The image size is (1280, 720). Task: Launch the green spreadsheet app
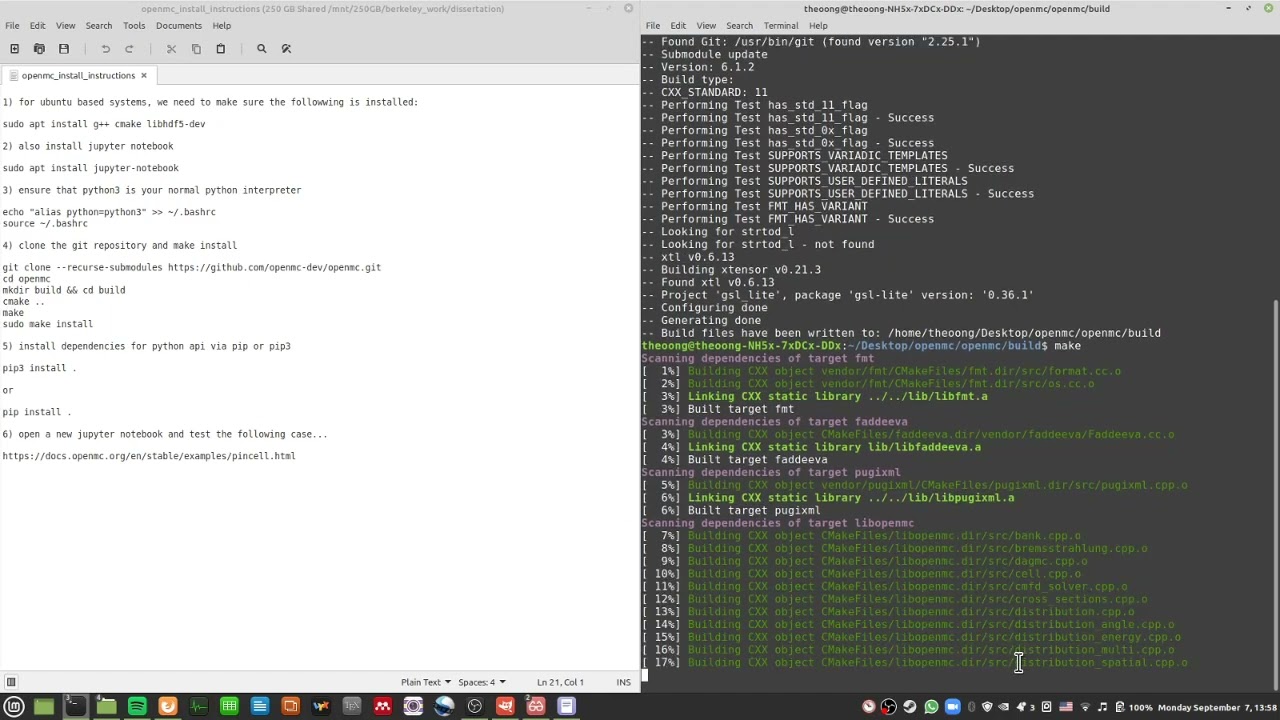(229, 707)
